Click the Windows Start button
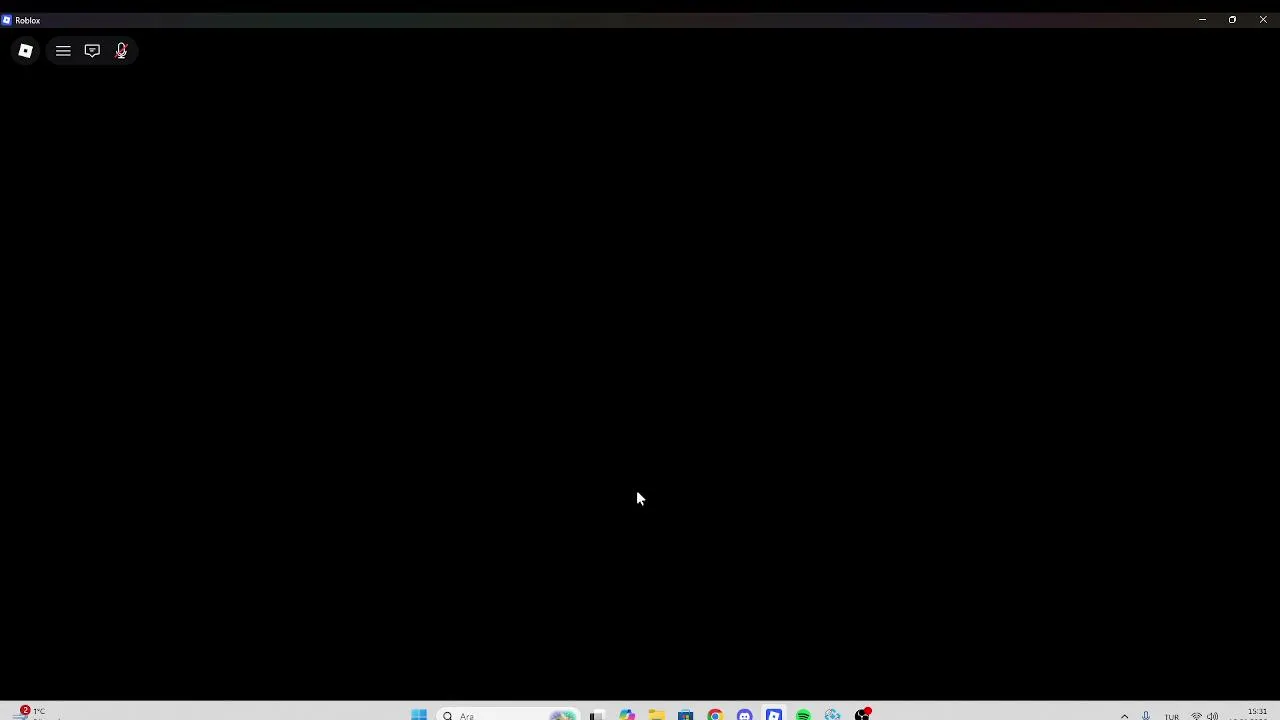The height and width of the screenshot is (720, 1280). pyautogui.click(x=419, y=714)
